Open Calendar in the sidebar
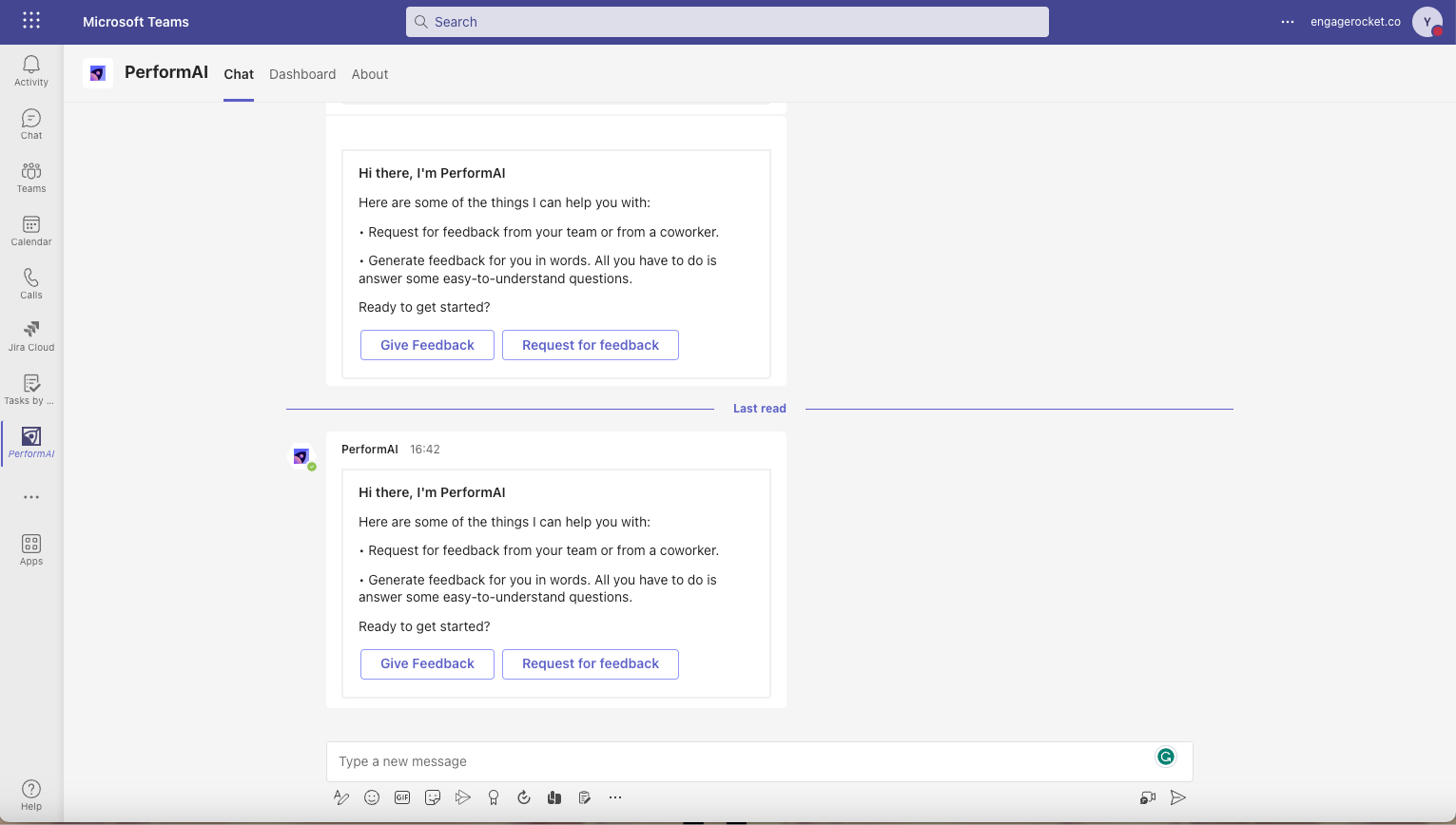Viewport: 1456px width, 825px height. tap(31, 230)
